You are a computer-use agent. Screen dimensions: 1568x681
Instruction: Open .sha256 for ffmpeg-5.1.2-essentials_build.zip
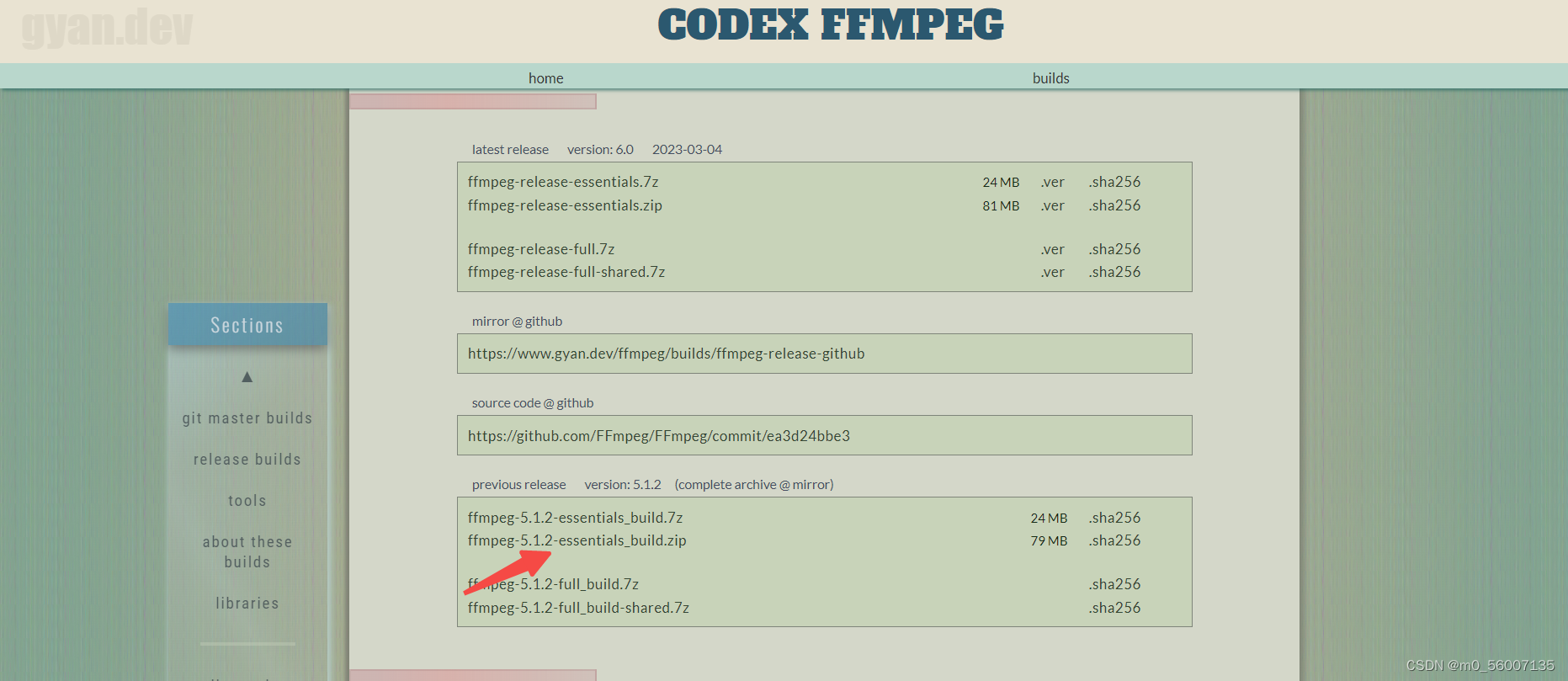pyautogui.click(x=1114, y=540)
